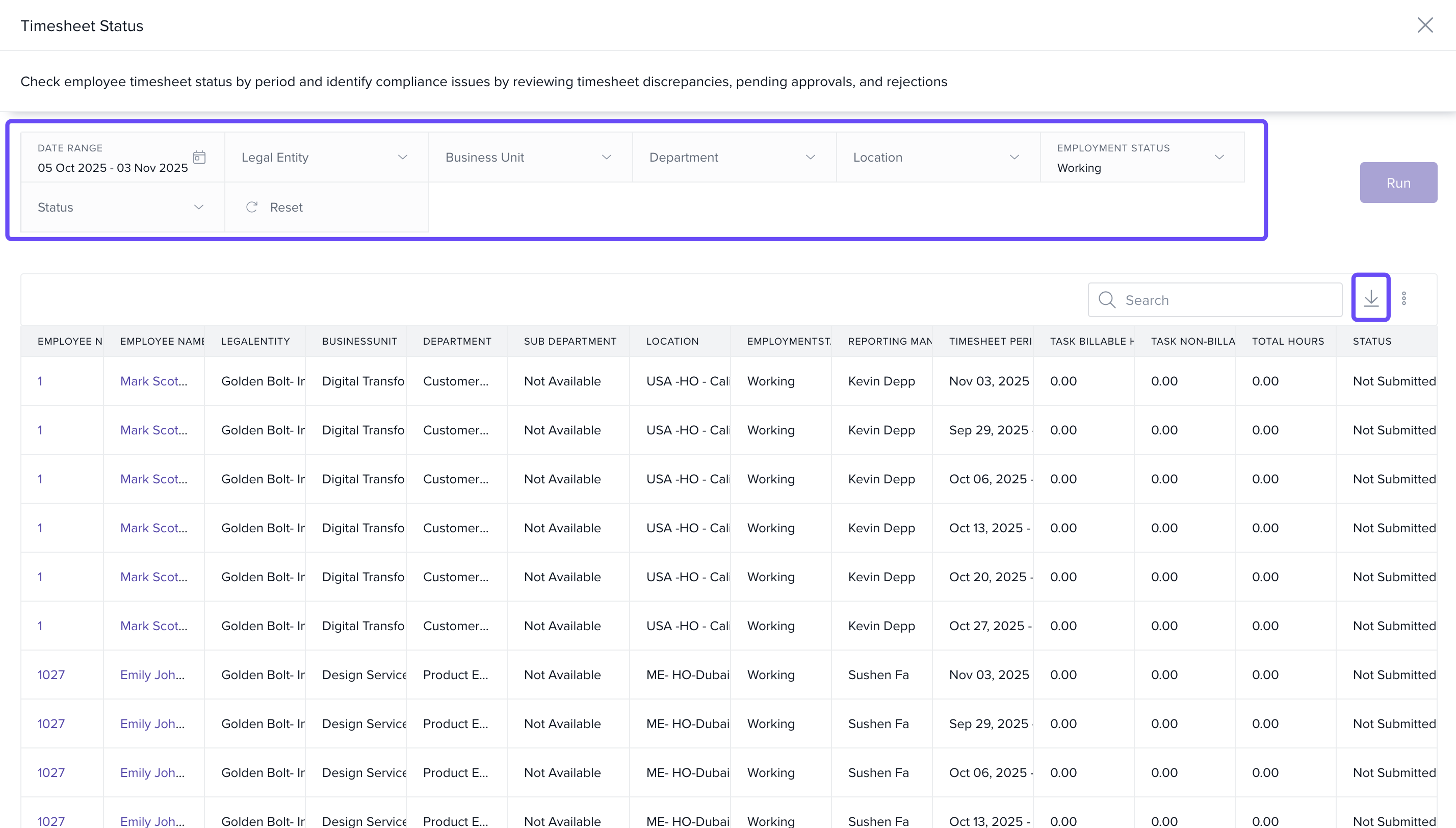The width and height of the screenshot is (1456, 828).
Task: Click the Status column header
Action: pyautogui.click(x=1372, y=341)
